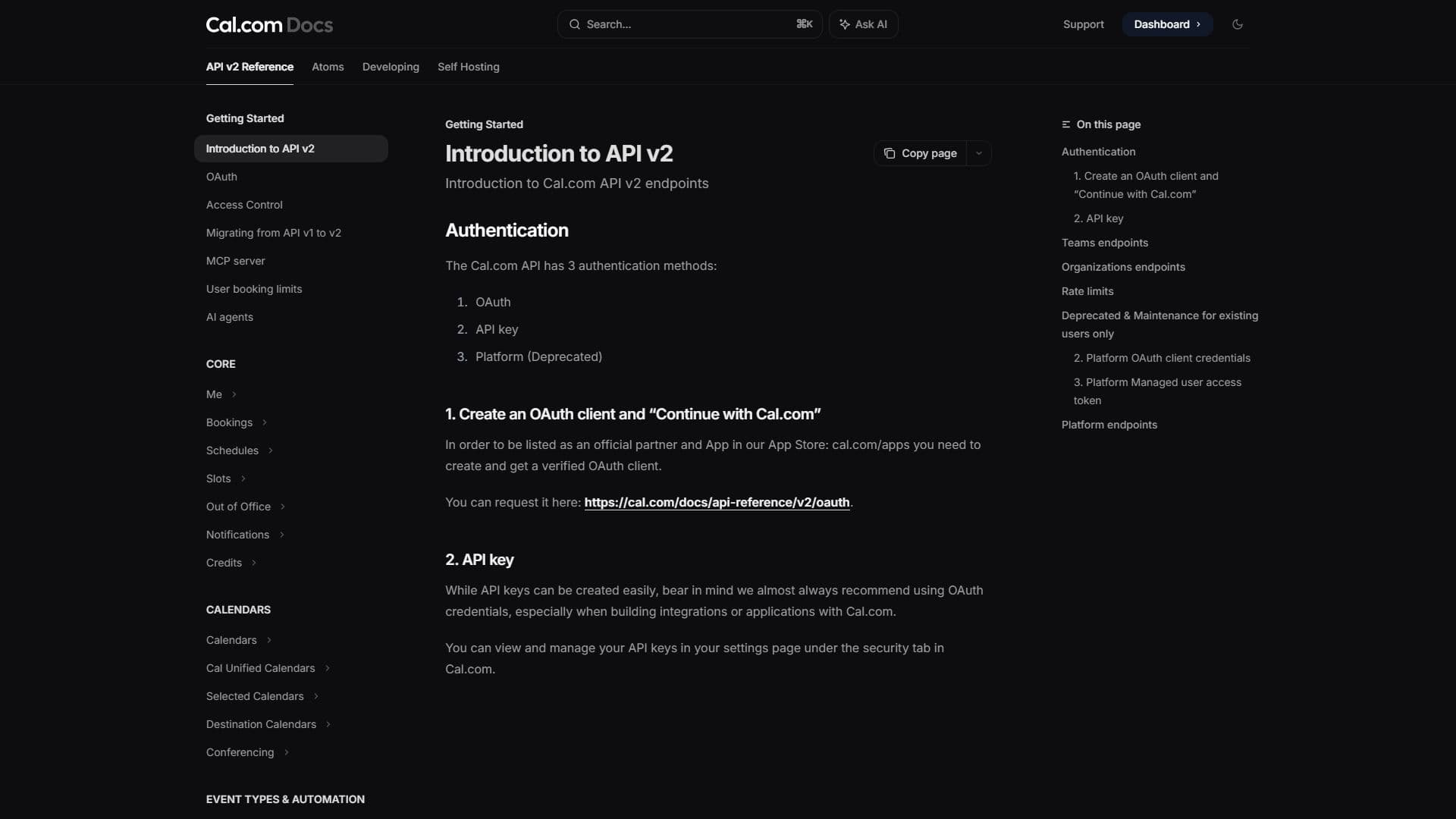Jump to Authentication in page outline
The width and height of the screenshot is (1456, 819).
click(1098, 152)
